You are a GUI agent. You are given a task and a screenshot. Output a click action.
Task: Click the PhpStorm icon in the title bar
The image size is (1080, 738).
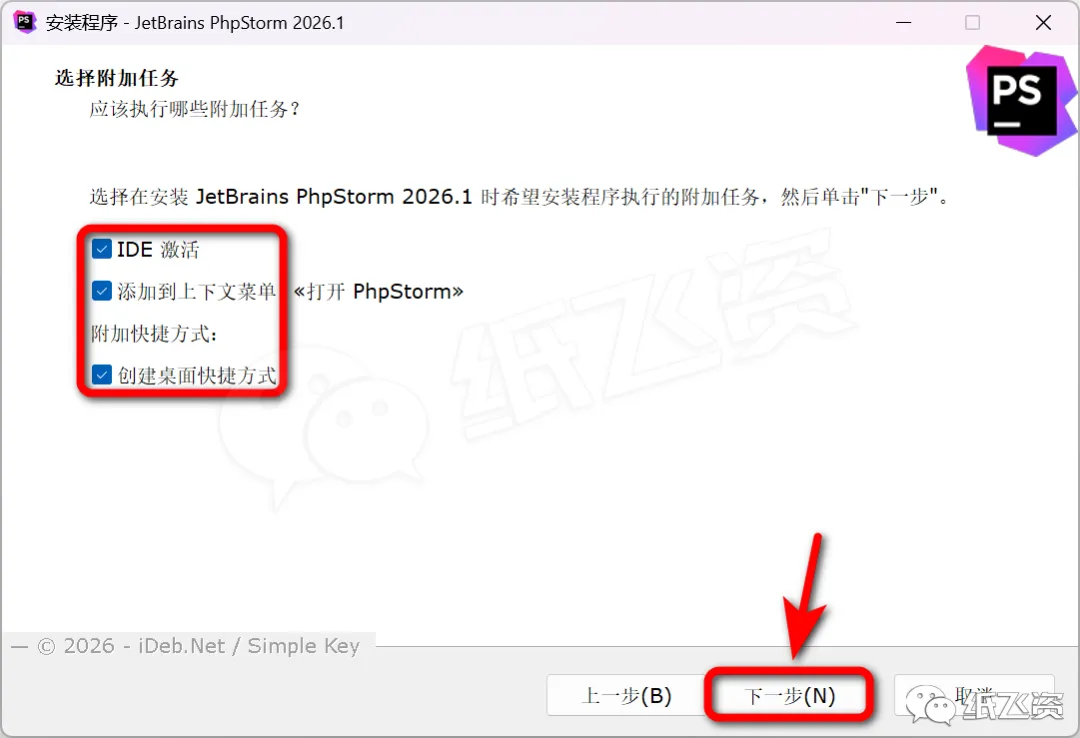(24, 22)
